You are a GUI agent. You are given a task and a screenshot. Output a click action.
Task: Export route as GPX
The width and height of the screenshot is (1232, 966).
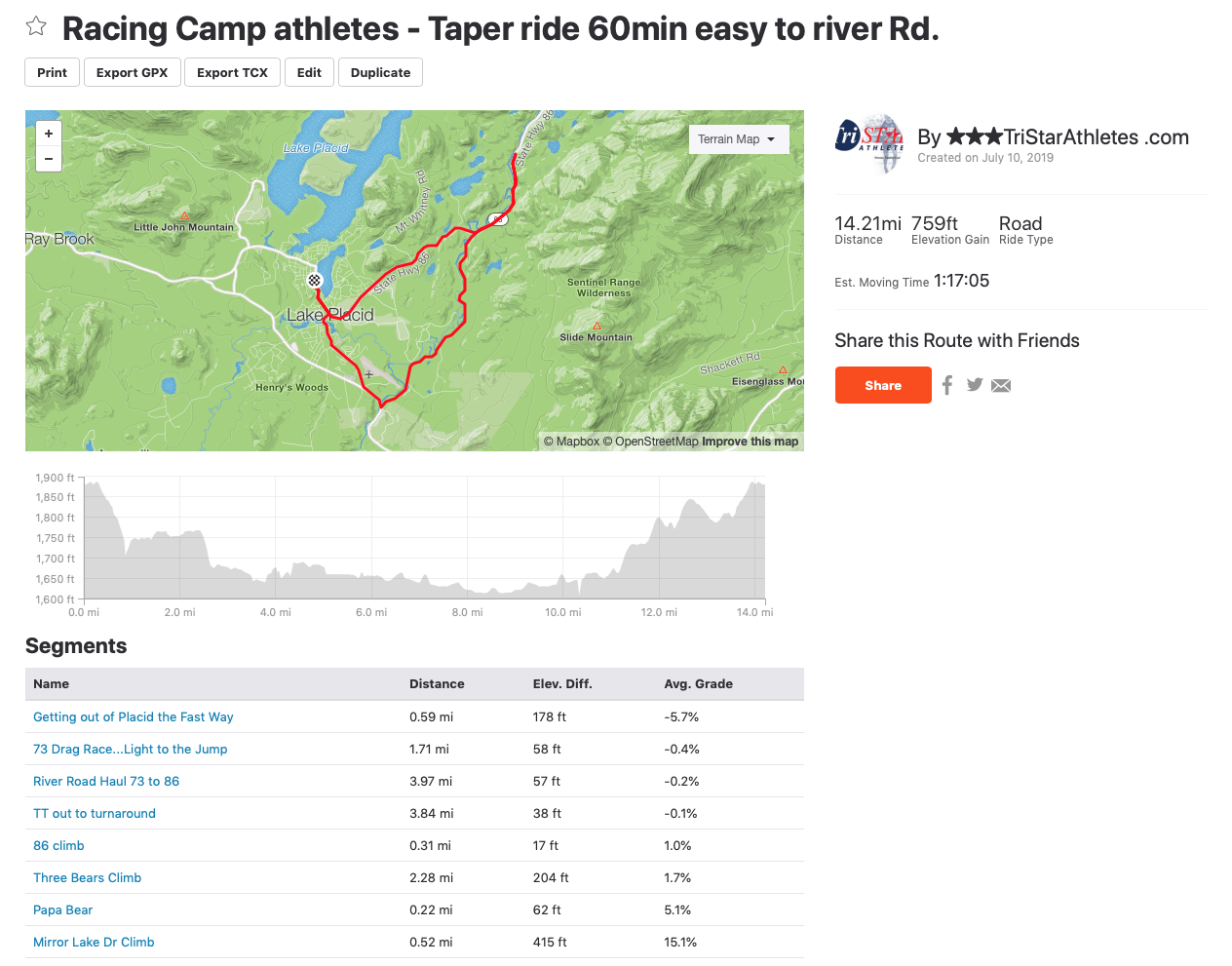tap(133, 72)
